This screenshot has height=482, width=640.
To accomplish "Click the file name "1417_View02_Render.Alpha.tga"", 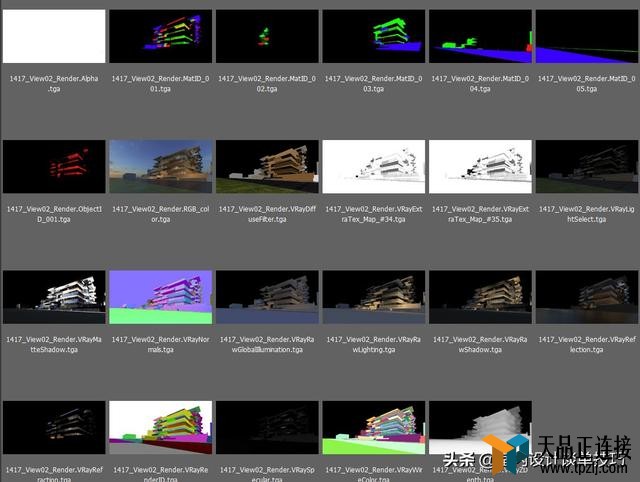I will [x=54, y=83].
